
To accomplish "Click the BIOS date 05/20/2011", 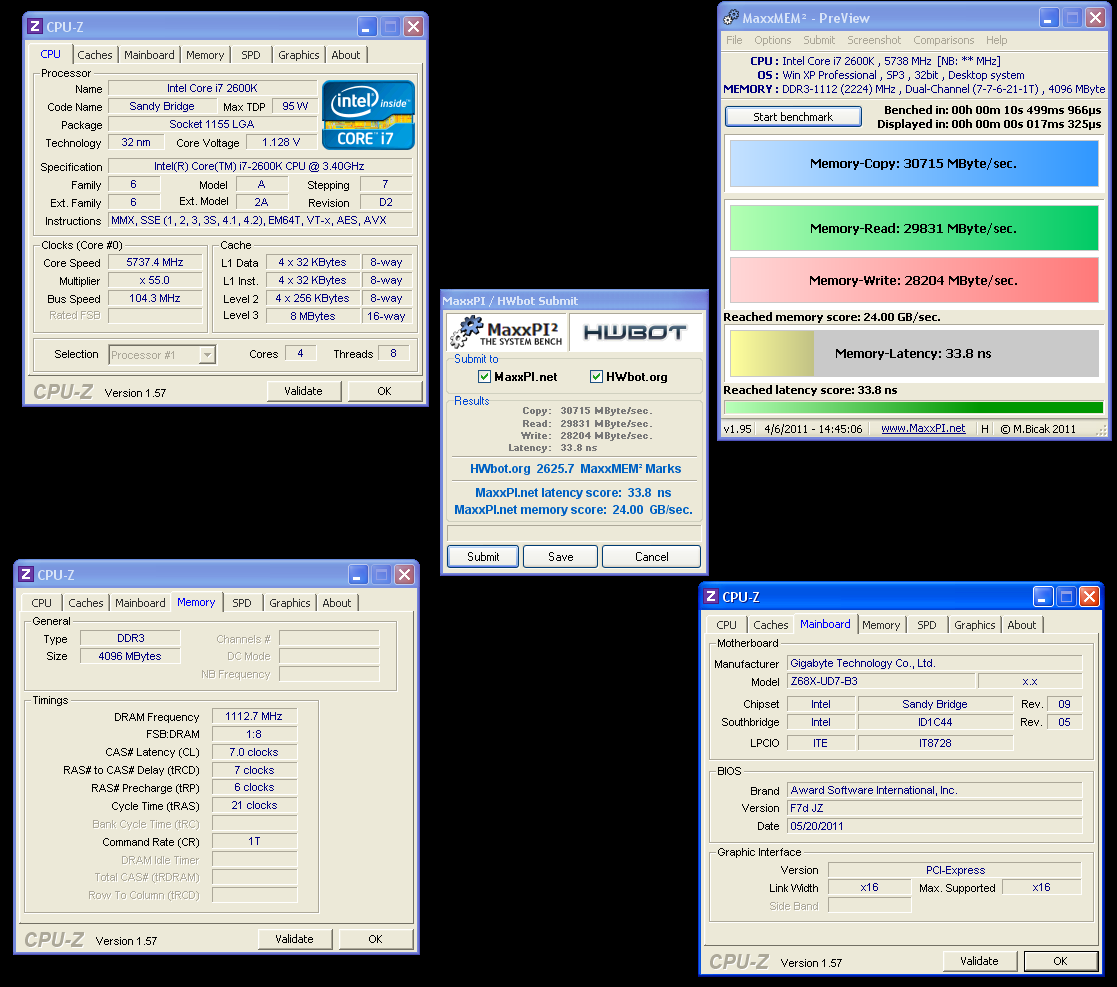I will coord(935,827).
